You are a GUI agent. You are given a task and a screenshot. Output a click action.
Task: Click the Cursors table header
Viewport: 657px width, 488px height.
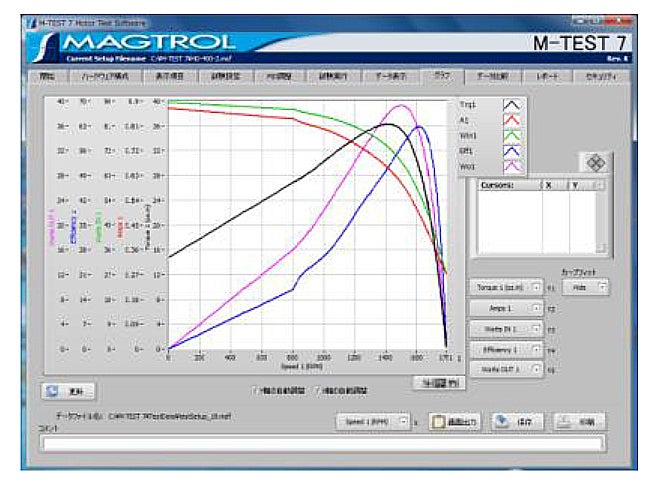click(x=509, y=185)
